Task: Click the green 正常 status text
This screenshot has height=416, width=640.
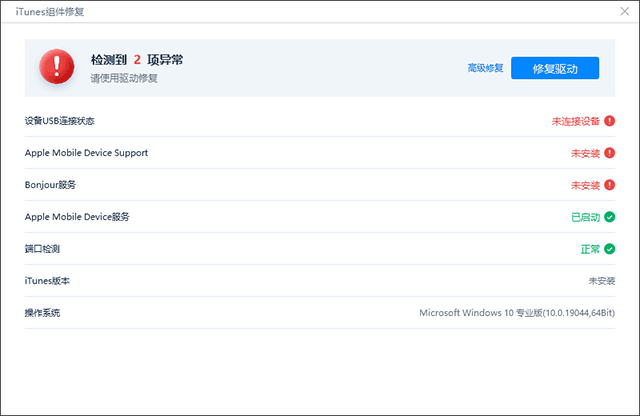Action: [590, 249]
